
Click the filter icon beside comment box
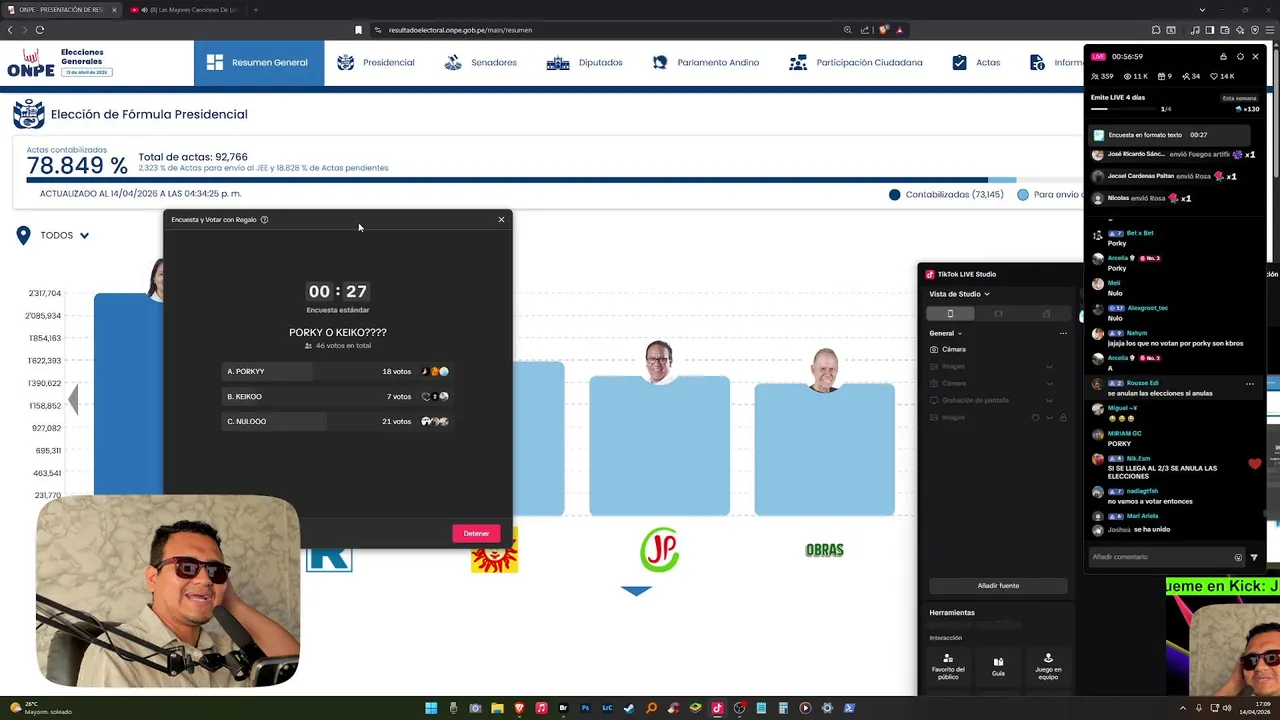(x=1254, y=557)
